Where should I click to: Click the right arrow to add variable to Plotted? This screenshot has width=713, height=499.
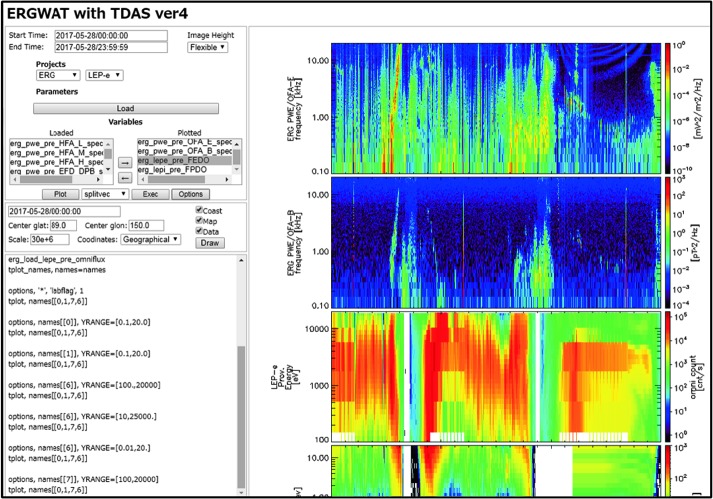point(125,160)
